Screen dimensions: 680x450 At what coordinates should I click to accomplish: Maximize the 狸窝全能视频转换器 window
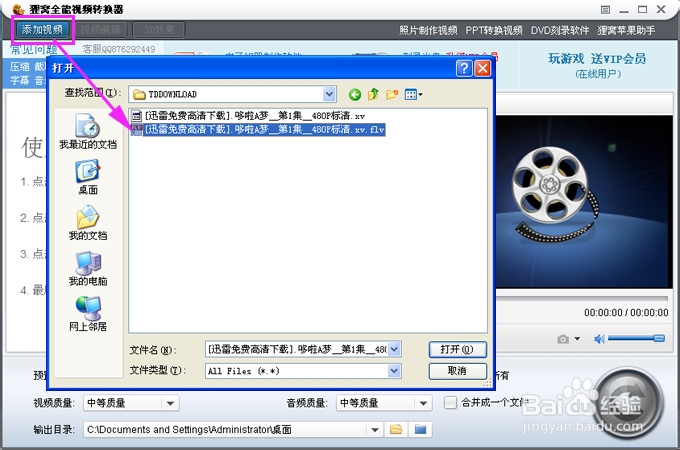642,10
